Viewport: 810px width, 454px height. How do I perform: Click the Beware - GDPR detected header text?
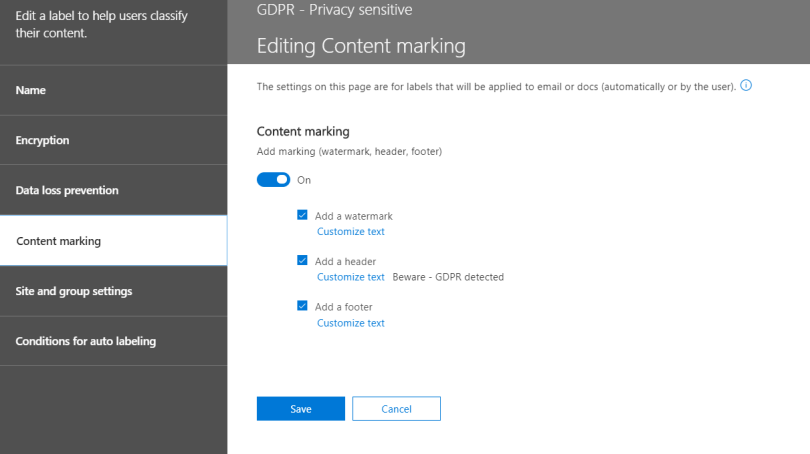[x=448, y=277]
